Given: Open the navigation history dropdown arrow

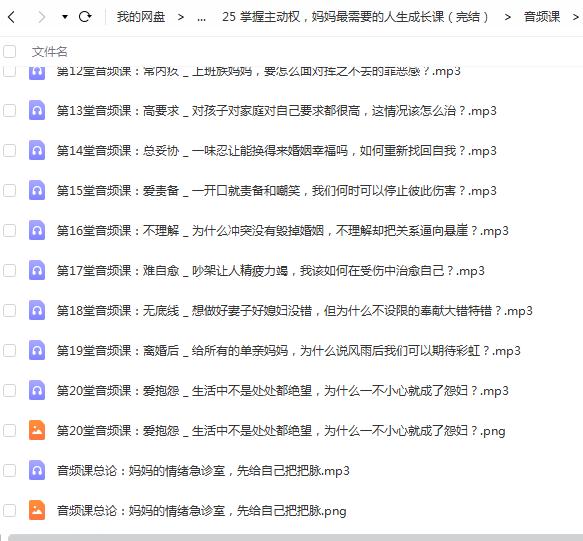Looking at the screenshot, I should click(65, 17).
